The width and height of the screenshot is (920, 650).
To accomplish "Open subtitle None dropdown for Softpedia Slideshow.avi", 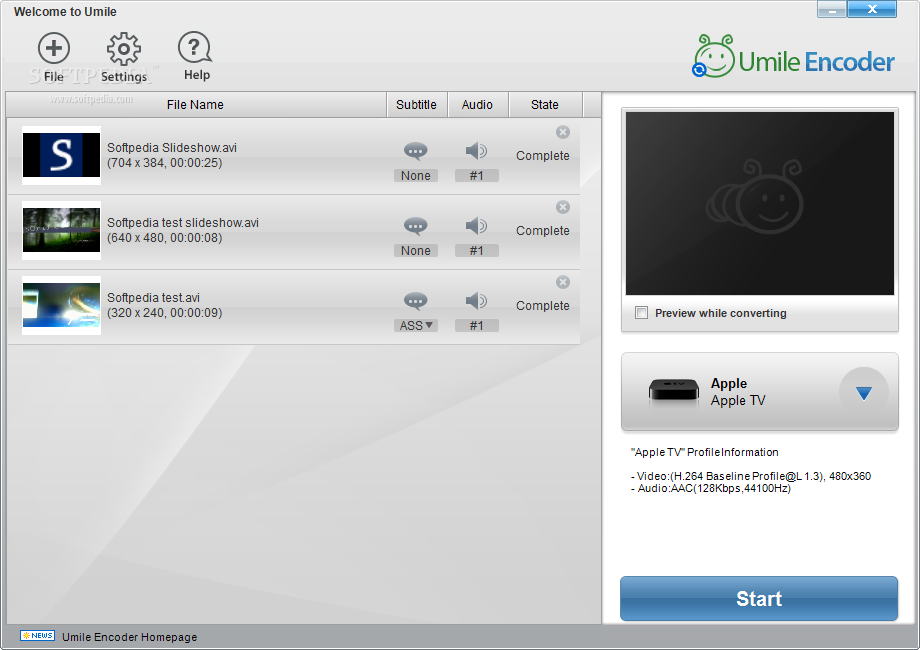I will tap(415, 175).
